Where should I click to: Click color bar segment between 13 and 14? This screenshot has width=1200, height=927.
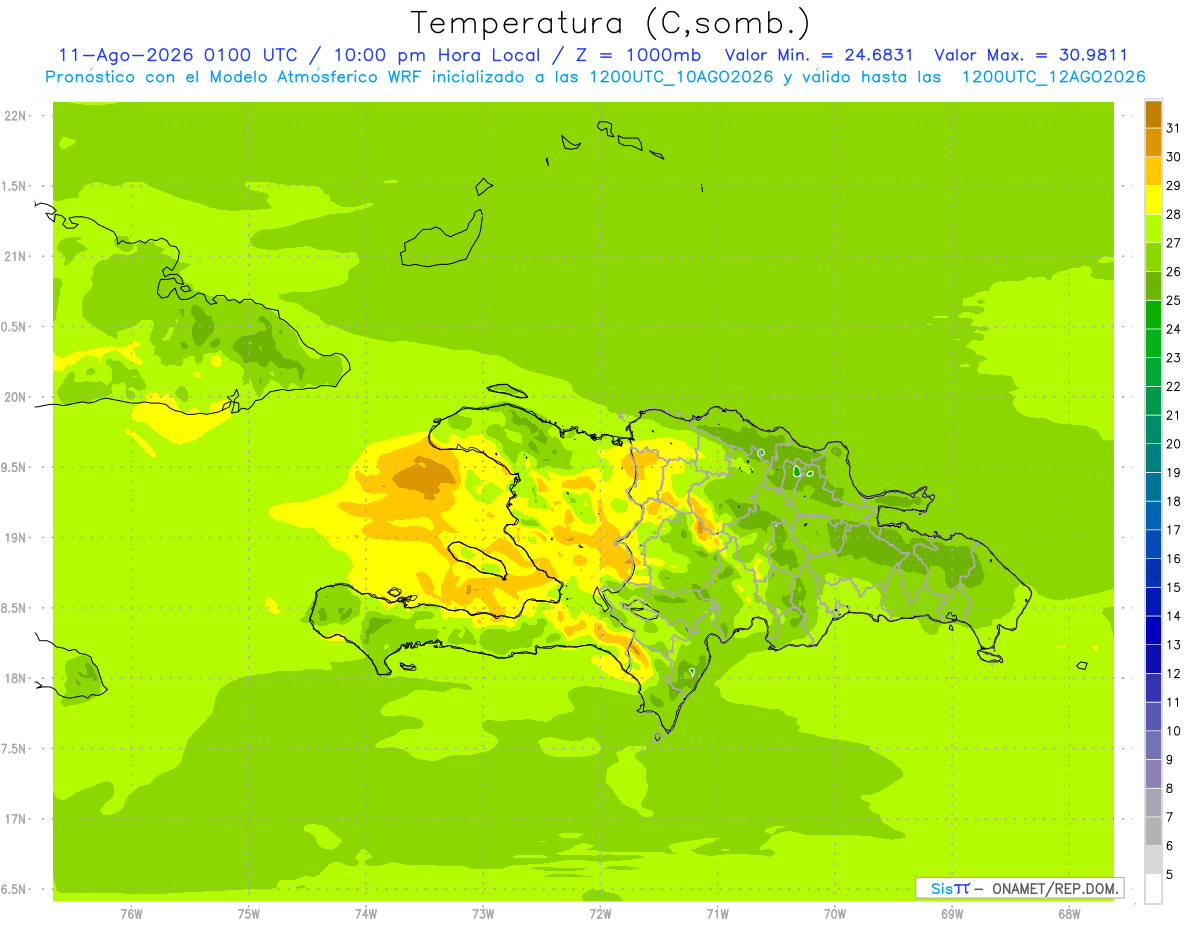coord(1153,630)
